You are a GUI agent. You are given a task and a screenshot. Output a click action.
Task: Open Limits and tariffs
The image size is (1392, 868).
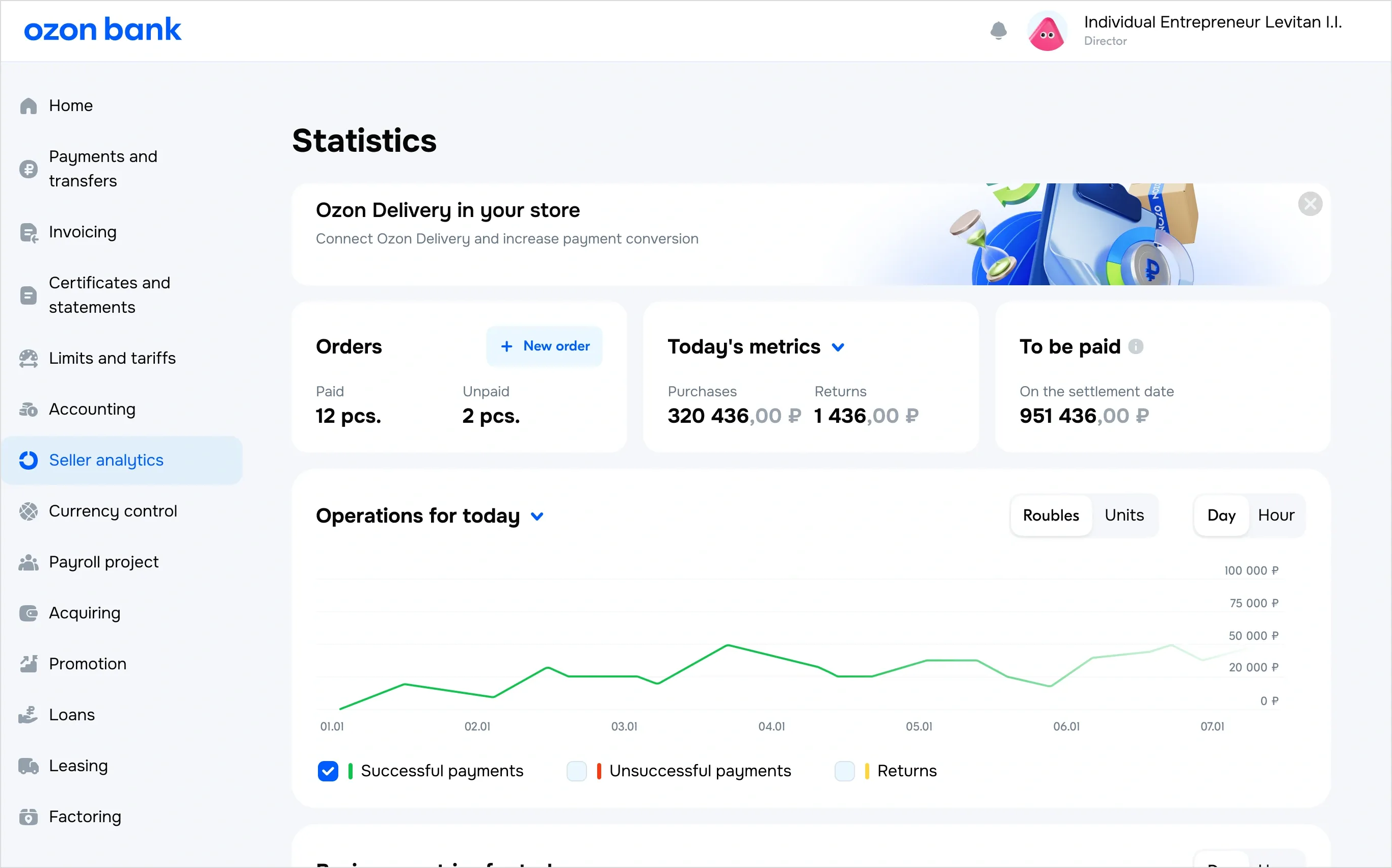122,359
